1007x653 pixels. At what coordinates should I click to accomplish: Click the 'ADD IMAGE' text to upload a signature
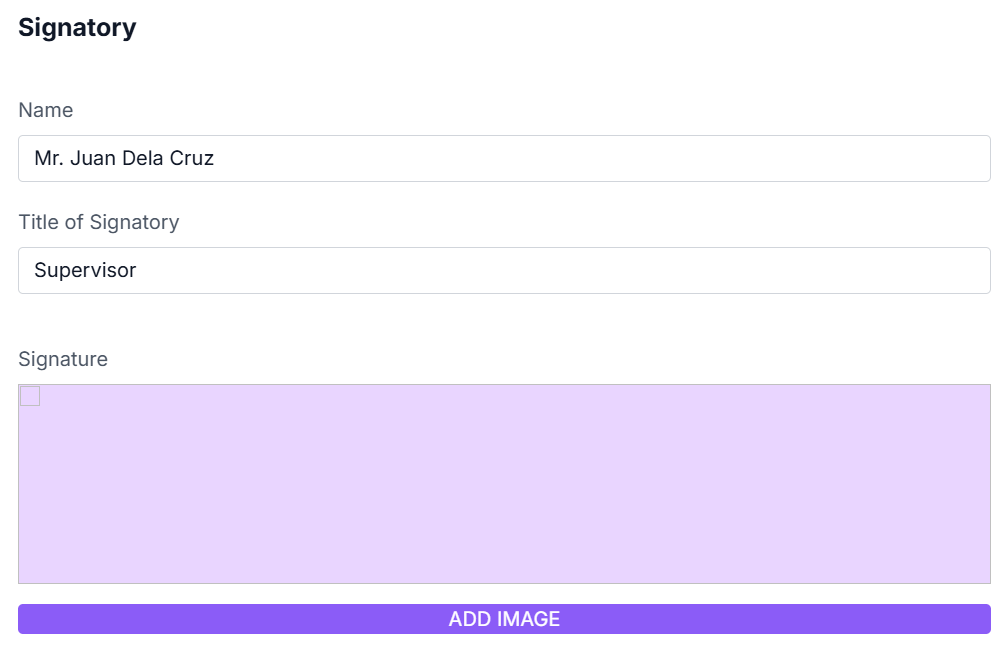coord(504,619)
